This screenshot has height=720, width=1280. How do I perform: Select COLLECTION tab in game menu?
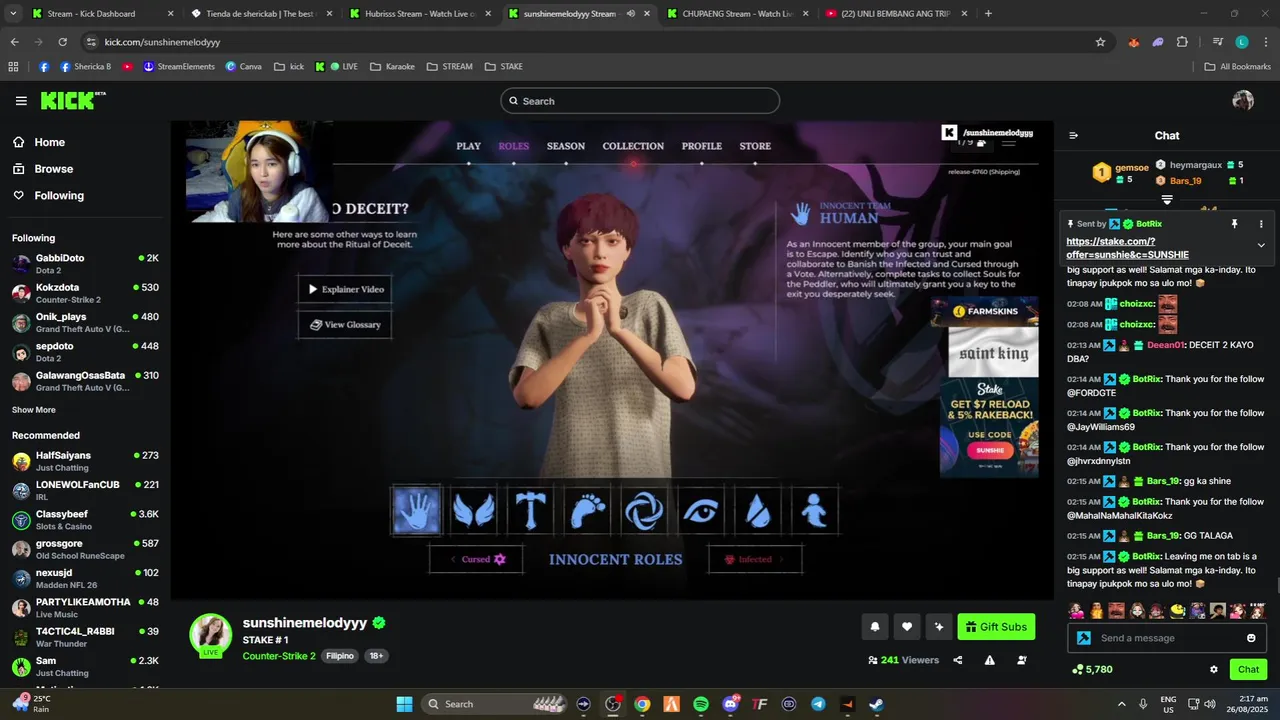click(633, 146)
